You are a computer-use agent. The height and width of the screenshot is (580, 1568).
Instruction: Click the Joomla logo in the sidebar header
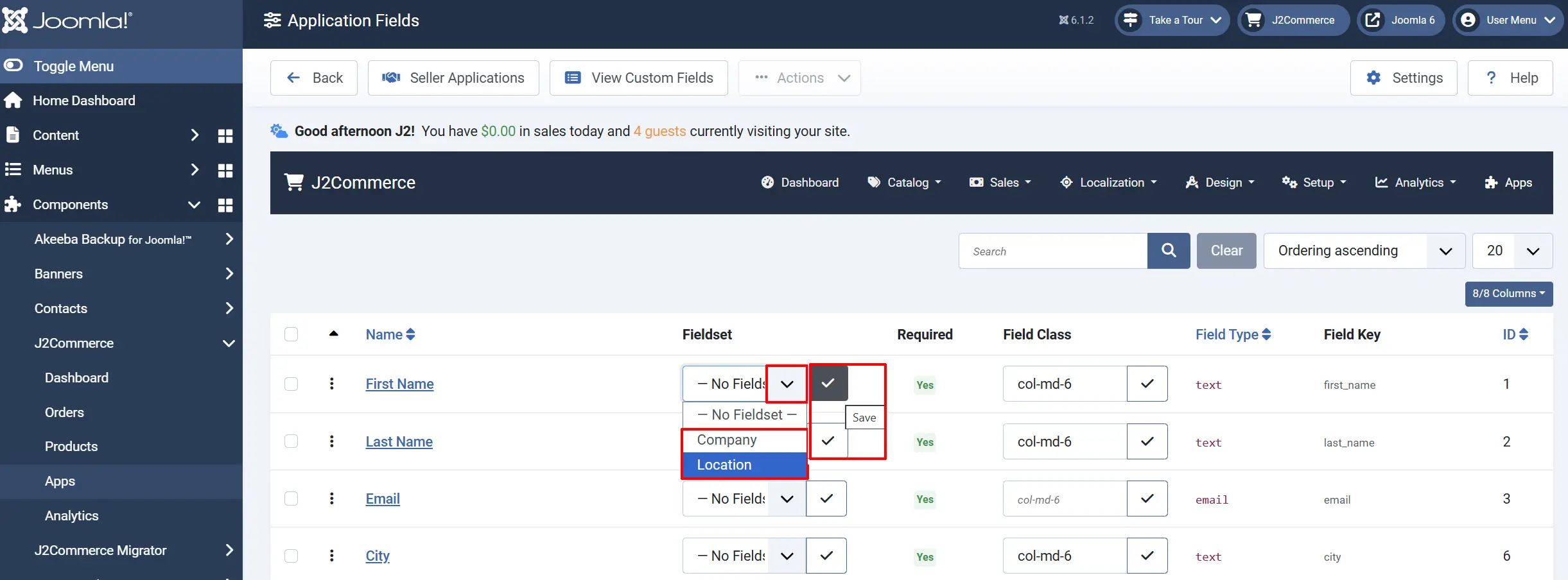point(67,21)
